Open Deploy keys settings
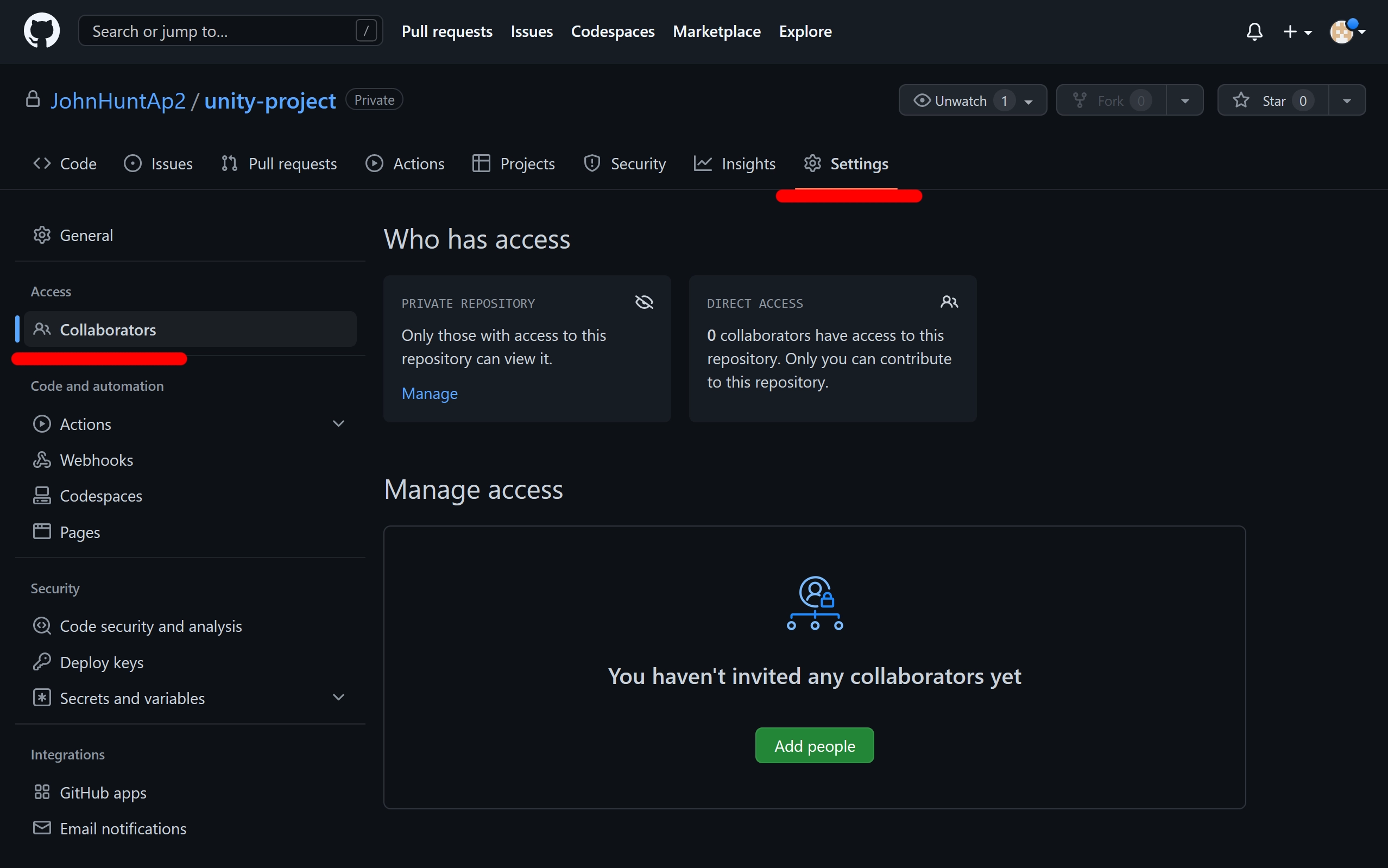 (x=101, y=662)
